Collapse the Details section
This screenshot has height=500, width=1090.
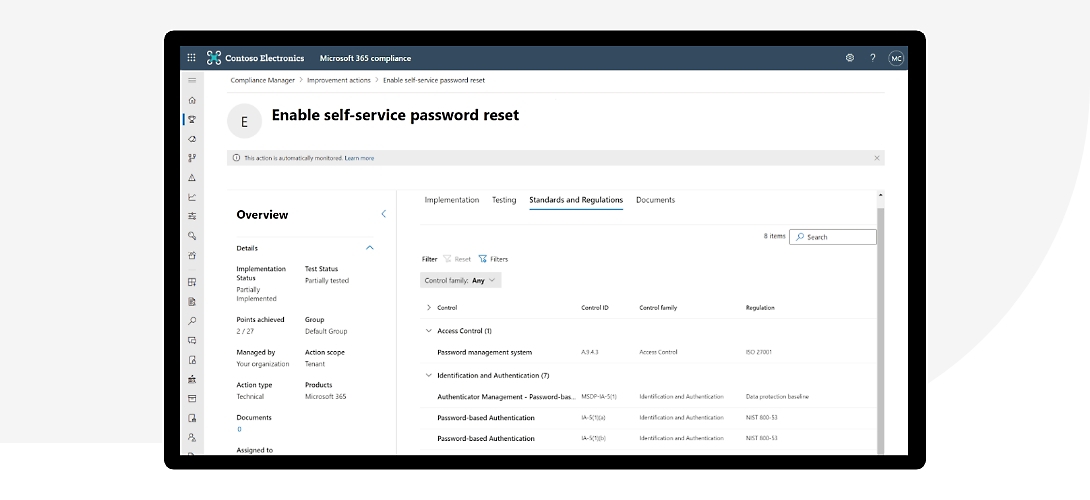(x=370, y=248)
